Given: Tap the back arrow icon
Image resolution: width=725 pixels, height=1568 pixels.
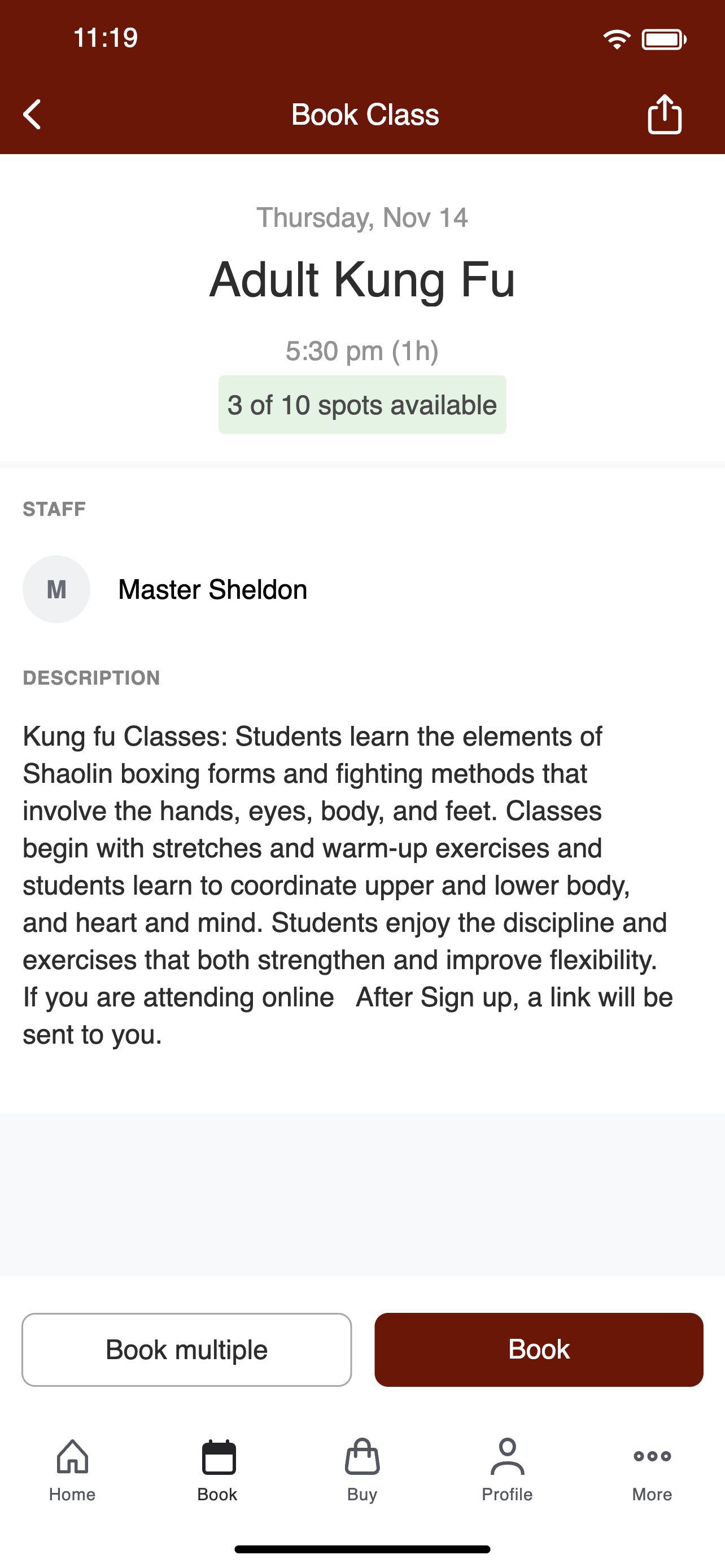Looking at the screenshot, I should (x=32, y=115).
